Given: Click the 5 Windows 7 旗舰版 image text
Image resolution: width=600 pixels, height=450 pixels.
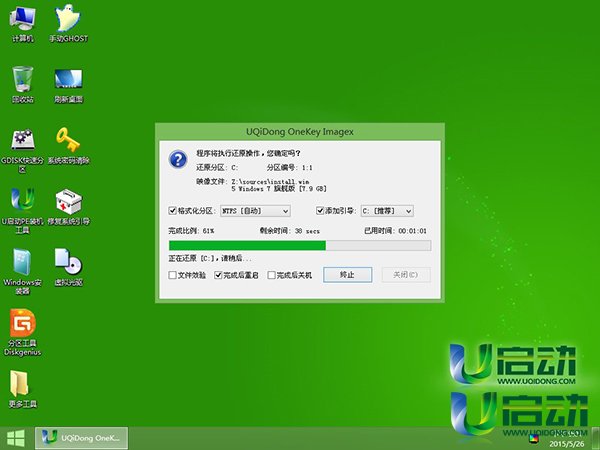Looking at the screenshot, I should click(279, 189).
